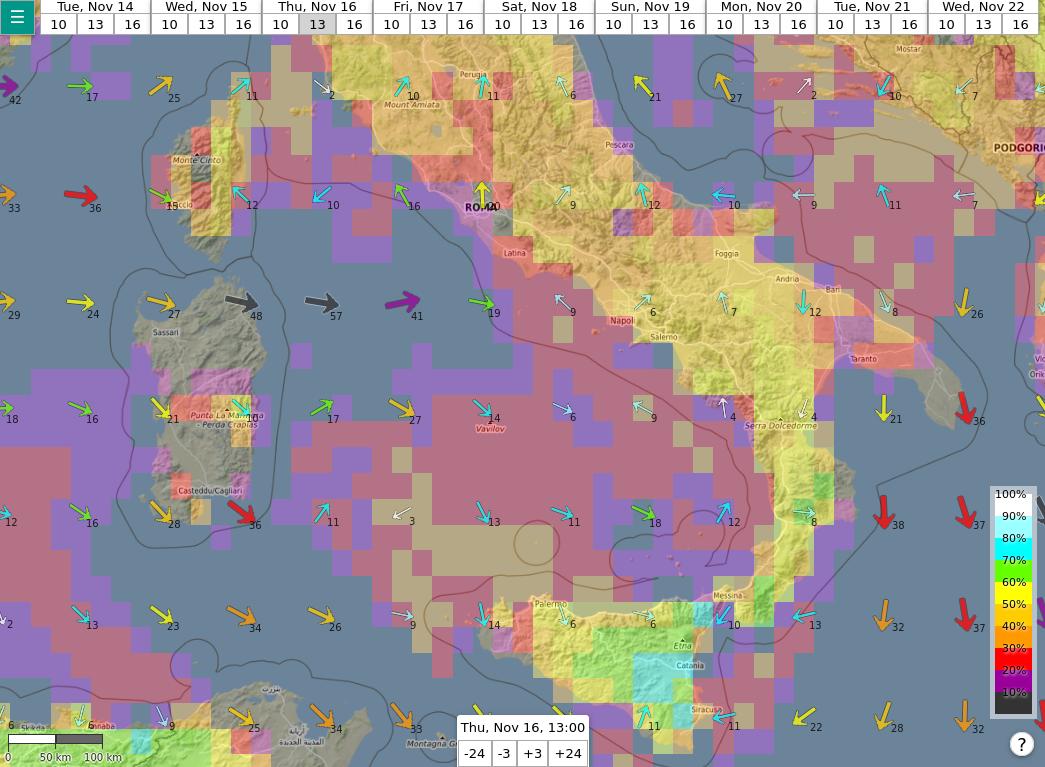Click the wind arrow labeled 18 near Messina
Screen dimensions: 1045x767
pyautogui.click(x=643, y=512)
